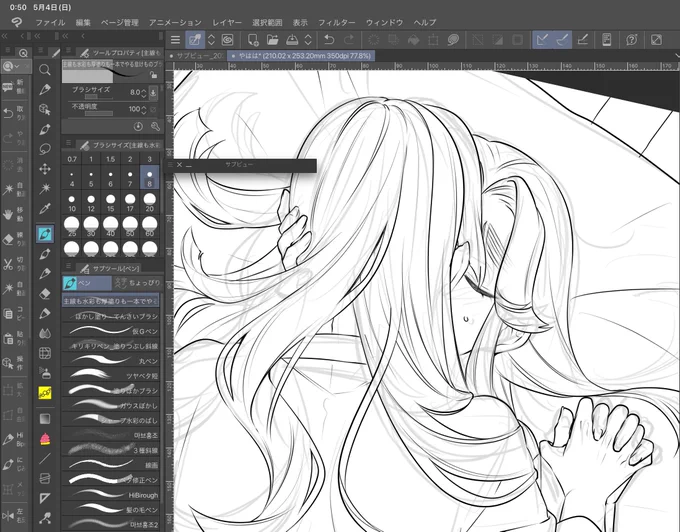This screenshot has width=680, height=532.
Task: Toggle the brush size indicator button
Action: tap(153, 92)
